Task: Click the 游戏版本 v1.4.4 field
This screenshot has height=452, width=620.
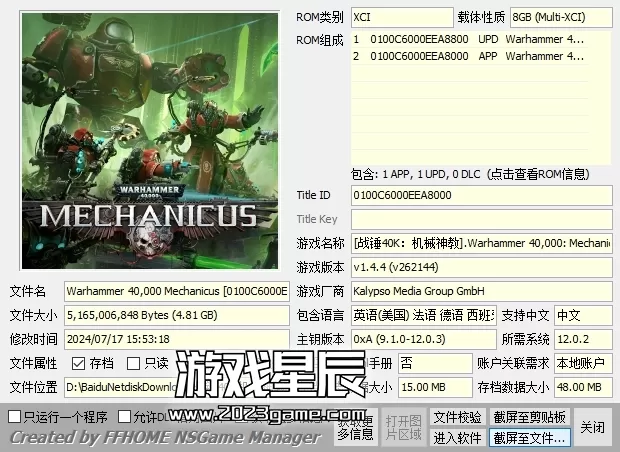Action: click(x=481, y=267)
